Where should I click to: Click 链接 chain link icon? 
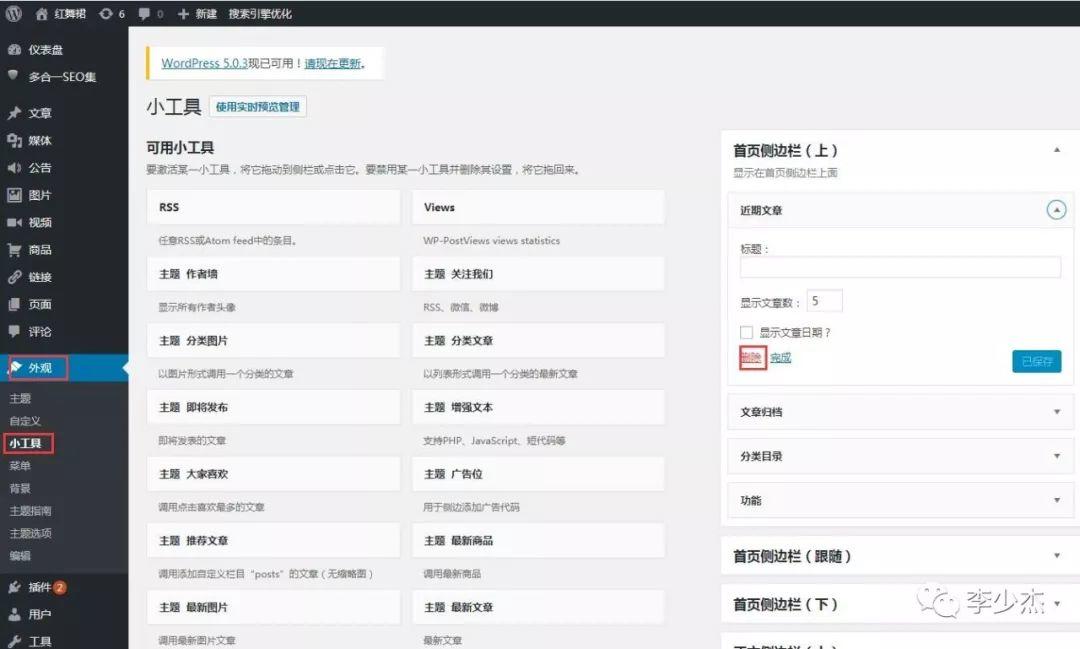14,277
